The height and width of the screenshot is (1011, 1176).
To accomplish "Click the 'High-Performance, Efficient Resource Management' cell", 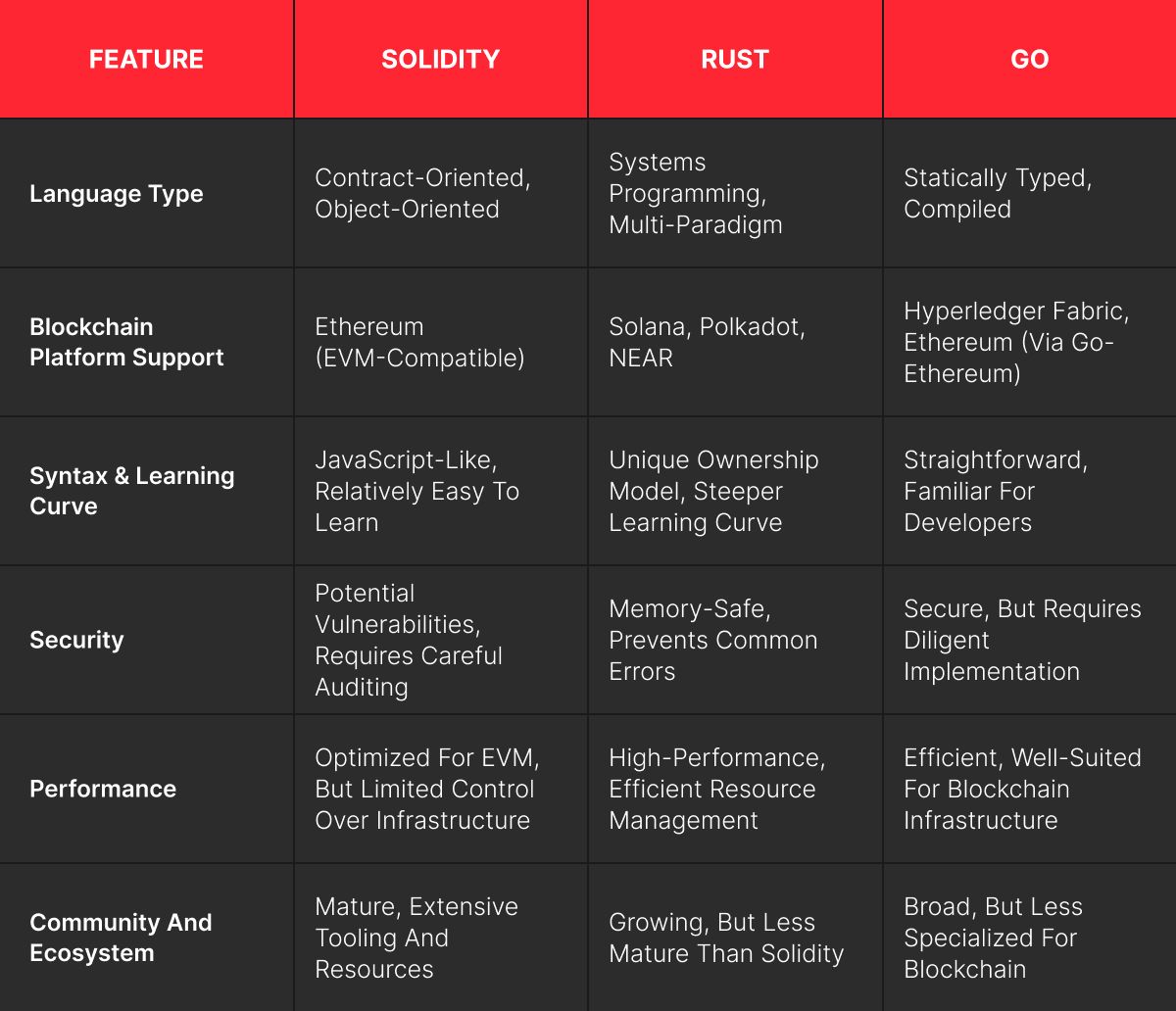I will 716,789.
